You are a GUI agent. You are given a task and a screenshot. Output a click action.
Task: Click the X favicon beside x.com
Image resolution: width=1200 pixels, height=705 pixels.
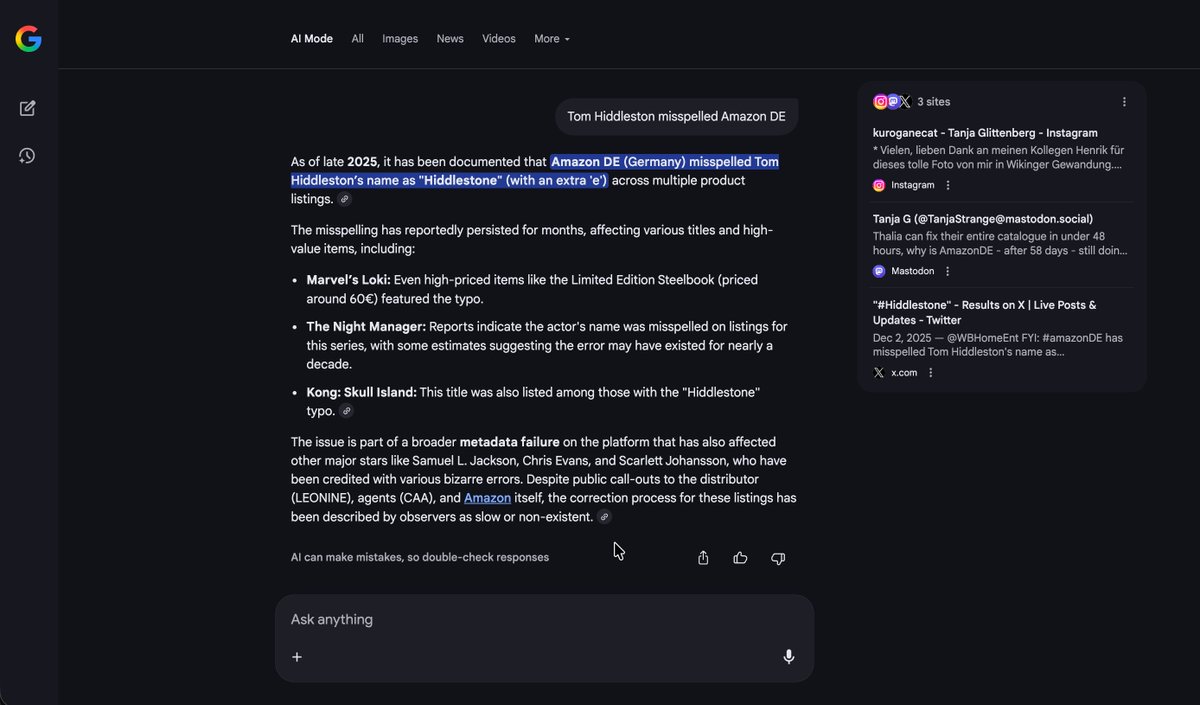pyautogui.click(x=879, y=373)
